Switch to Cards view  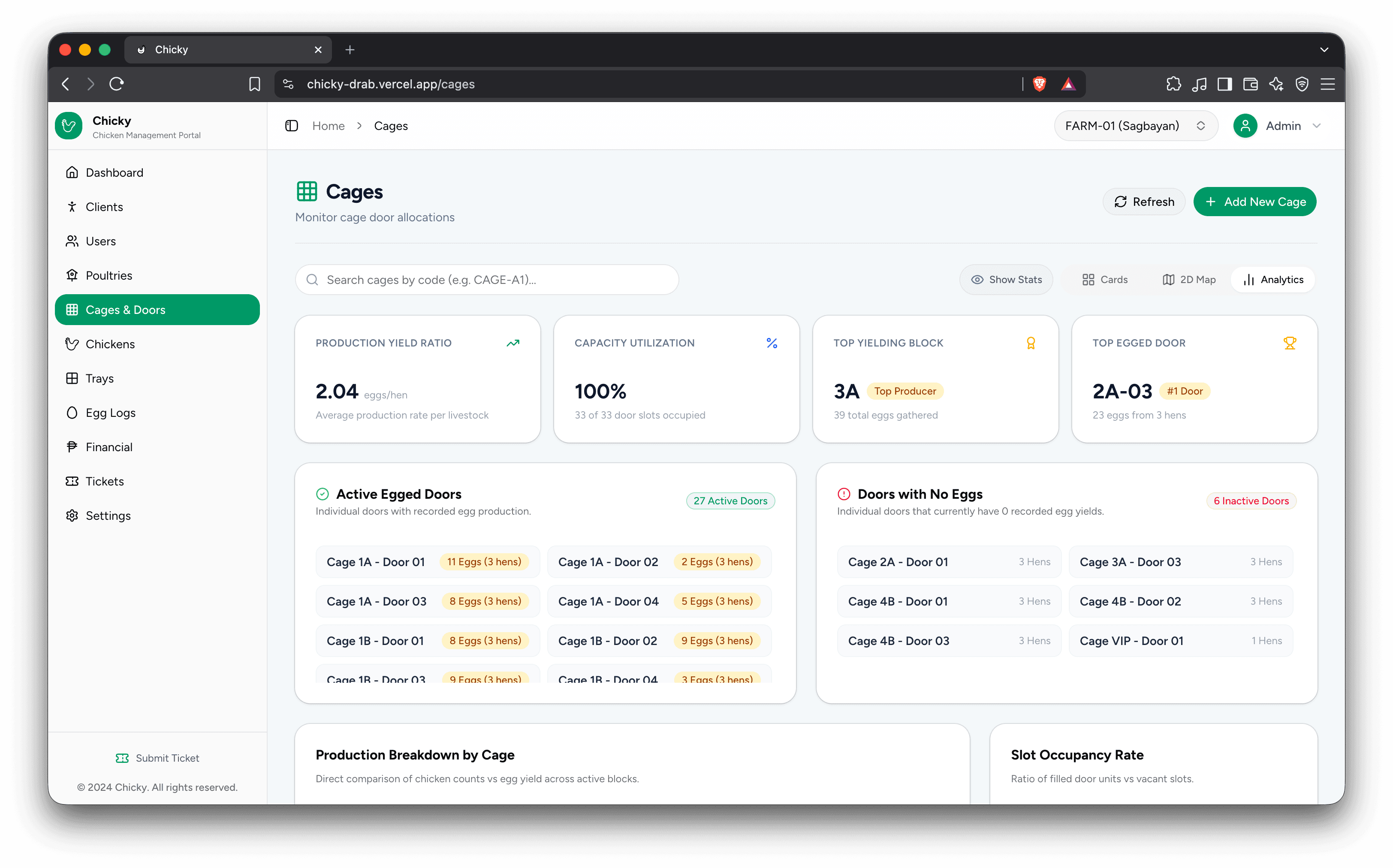[x=1105, y=280]
